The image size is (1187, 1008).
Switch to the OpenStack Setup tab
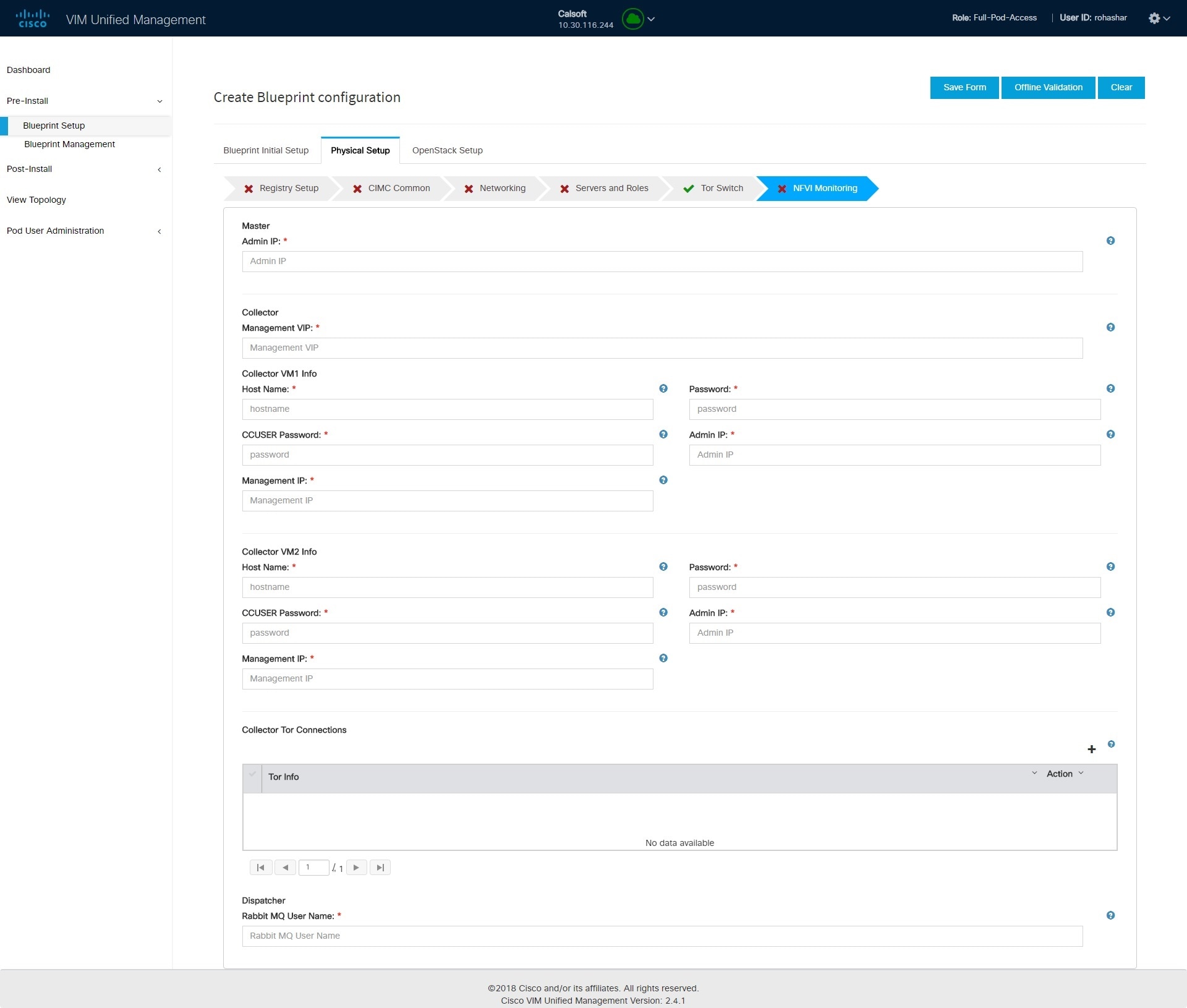447,150
